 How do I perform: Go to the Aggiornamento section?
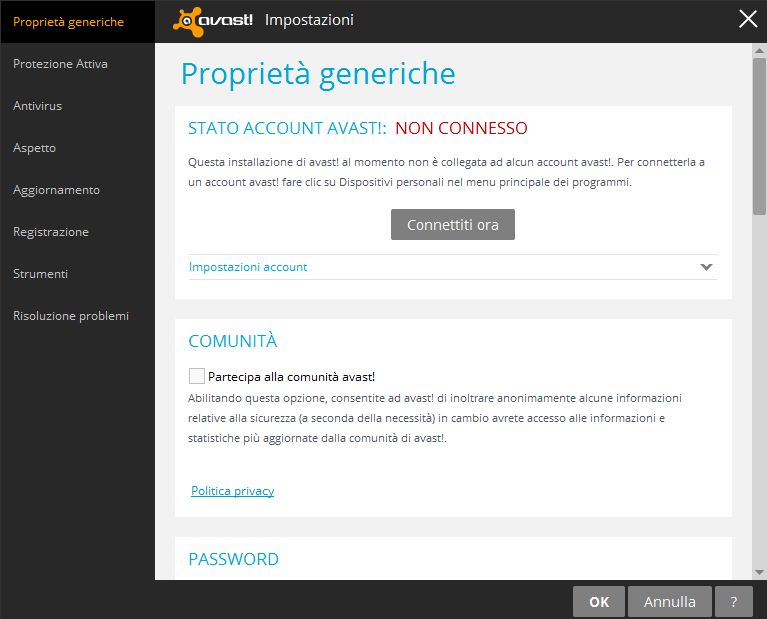click(x=56, y=190)
